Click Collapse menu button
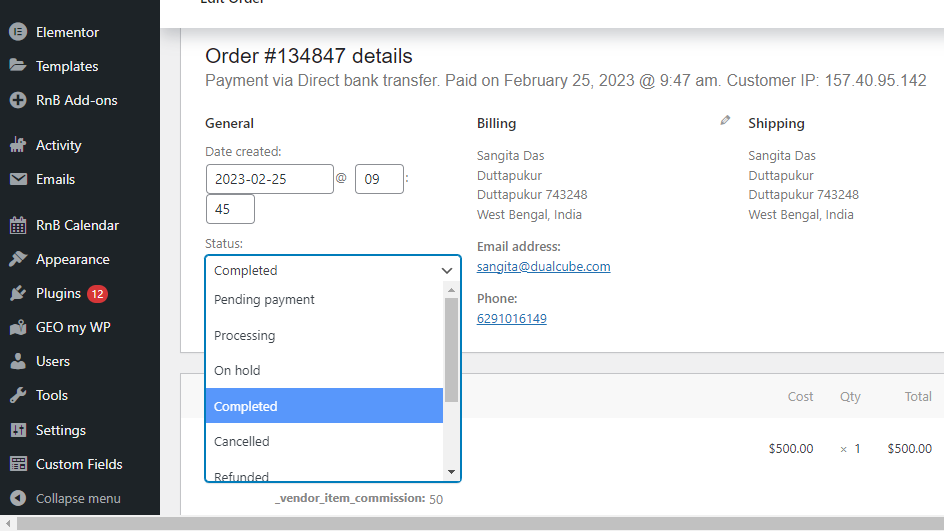944x531 pixels. (77, 498)
